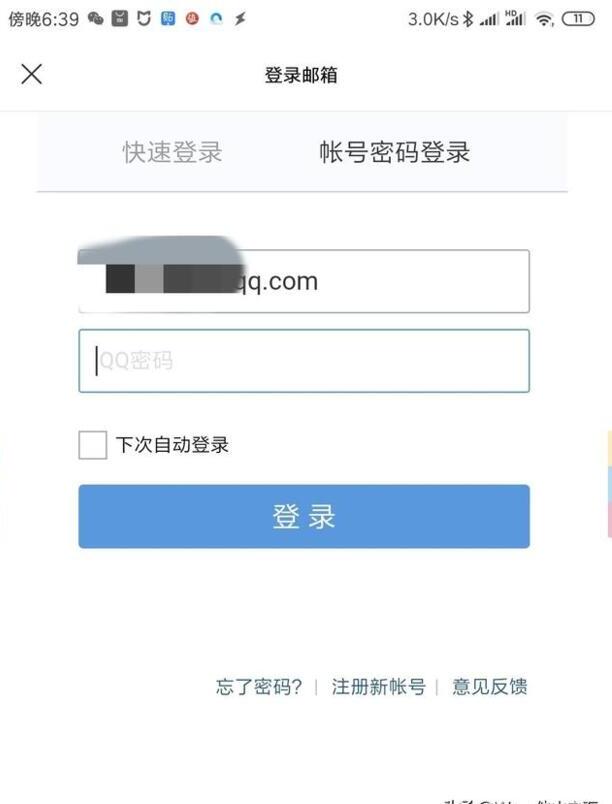Screen dimensions: 612x804
Task: Open the 意见反馈 link
Action: coord(489,687)
